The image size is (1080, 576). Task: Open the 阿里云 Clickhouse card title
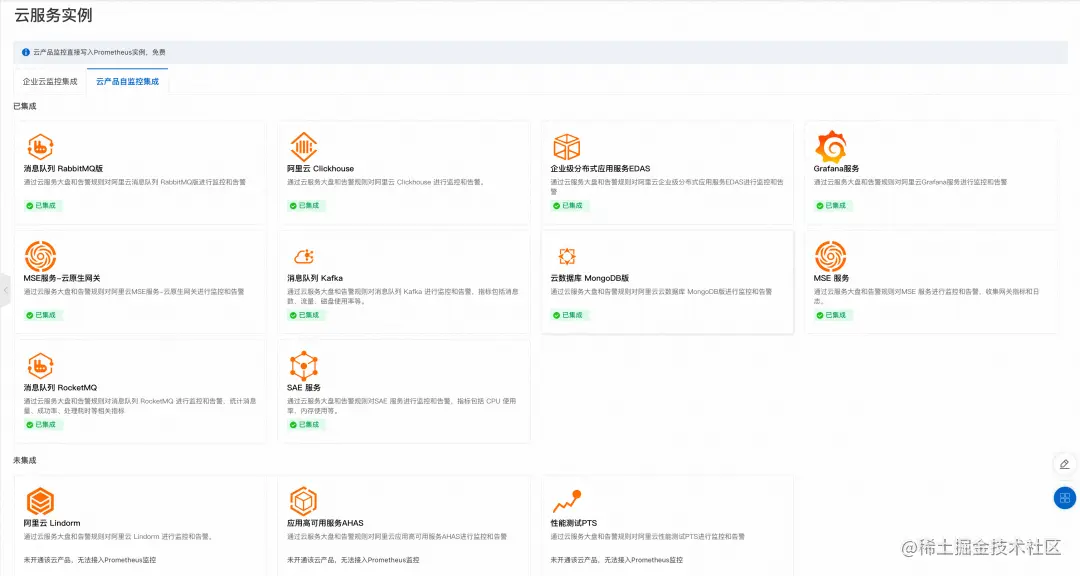(320, 168)
